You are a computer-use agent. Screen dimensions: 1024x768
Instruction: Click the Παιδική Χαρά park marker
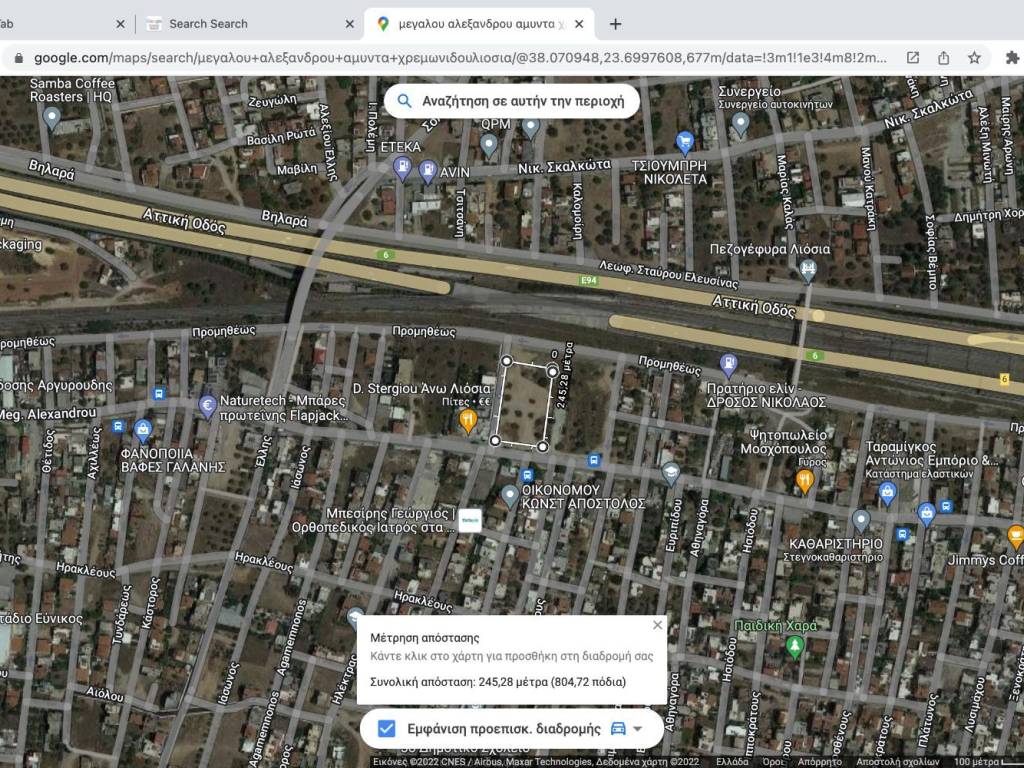(x=794, y=647)
